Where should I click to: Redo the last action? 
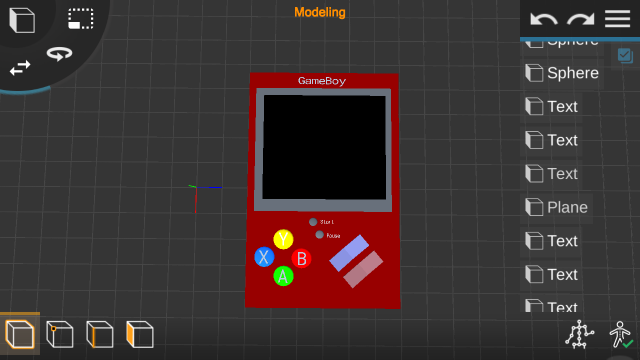coord(580,19)
